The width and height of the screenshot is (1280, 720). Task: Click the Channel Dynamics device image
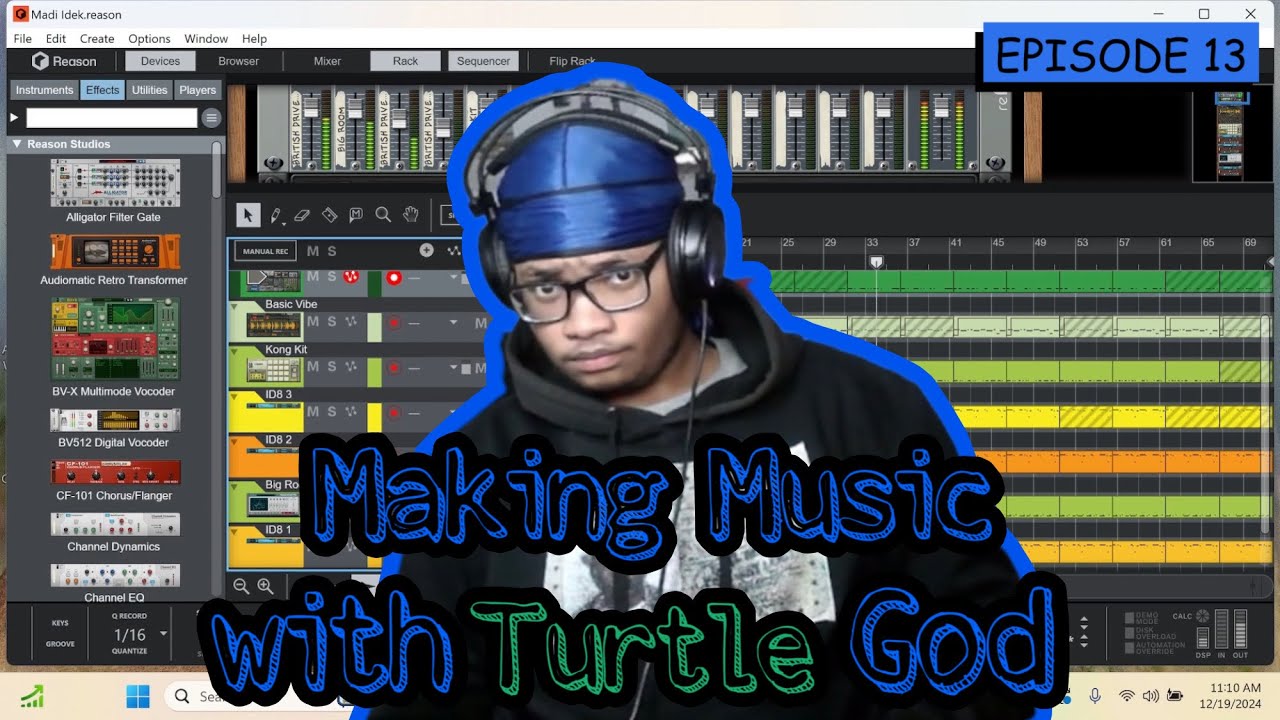click(x=115, y=525)
